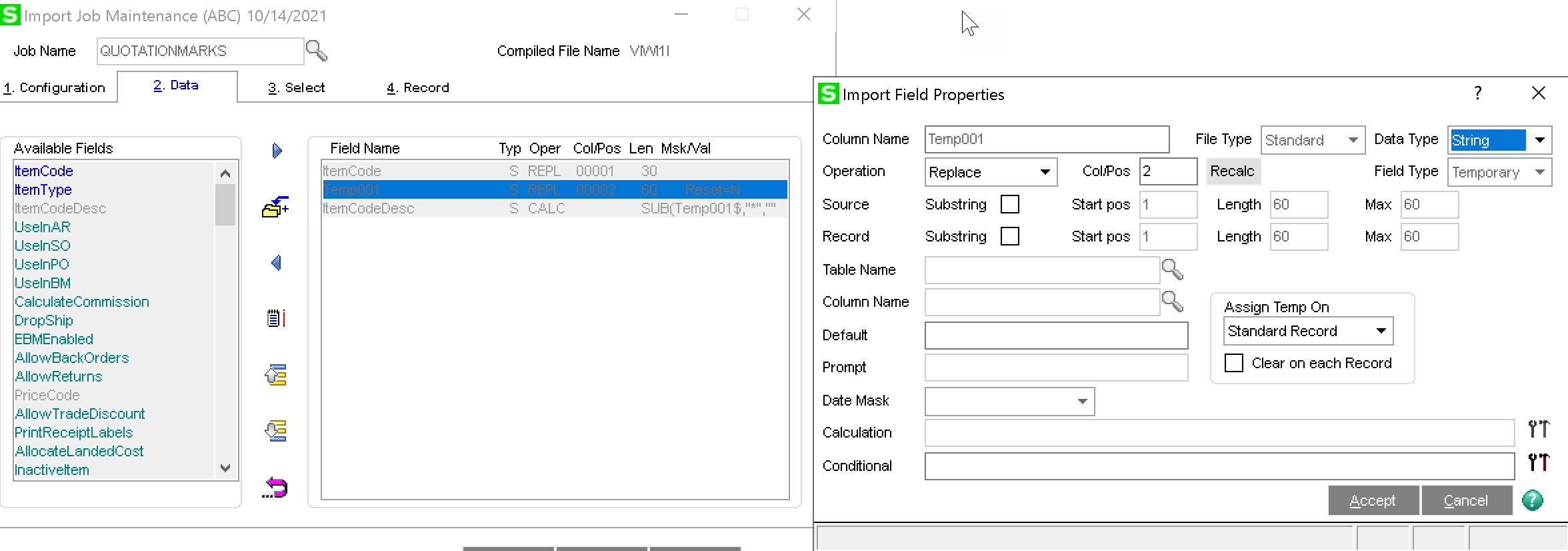This screenshot has width=1568, height=551.
Task: Enable Clear on each Record checkbox
Action: (x=1234, y=363)
